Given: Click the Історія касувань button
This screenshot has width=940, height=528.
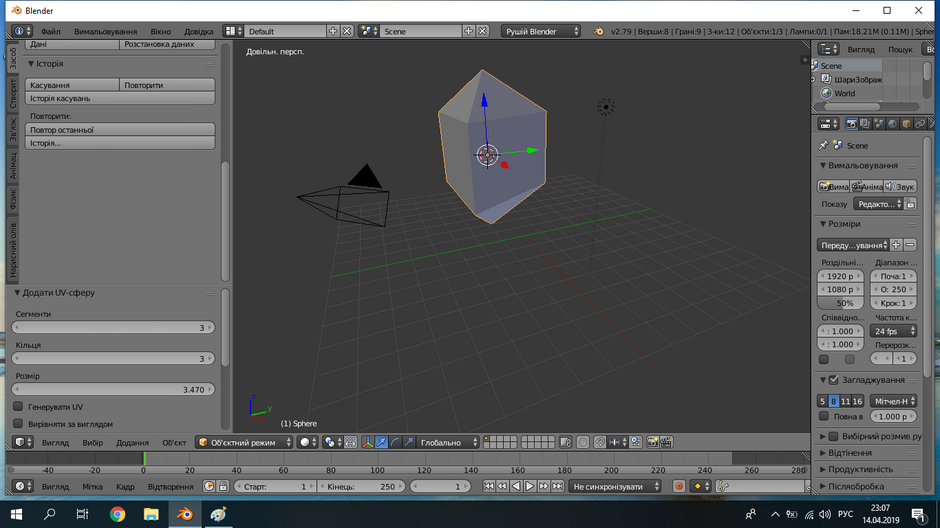Looking at the screenshot, I should [x=120, y=98].
